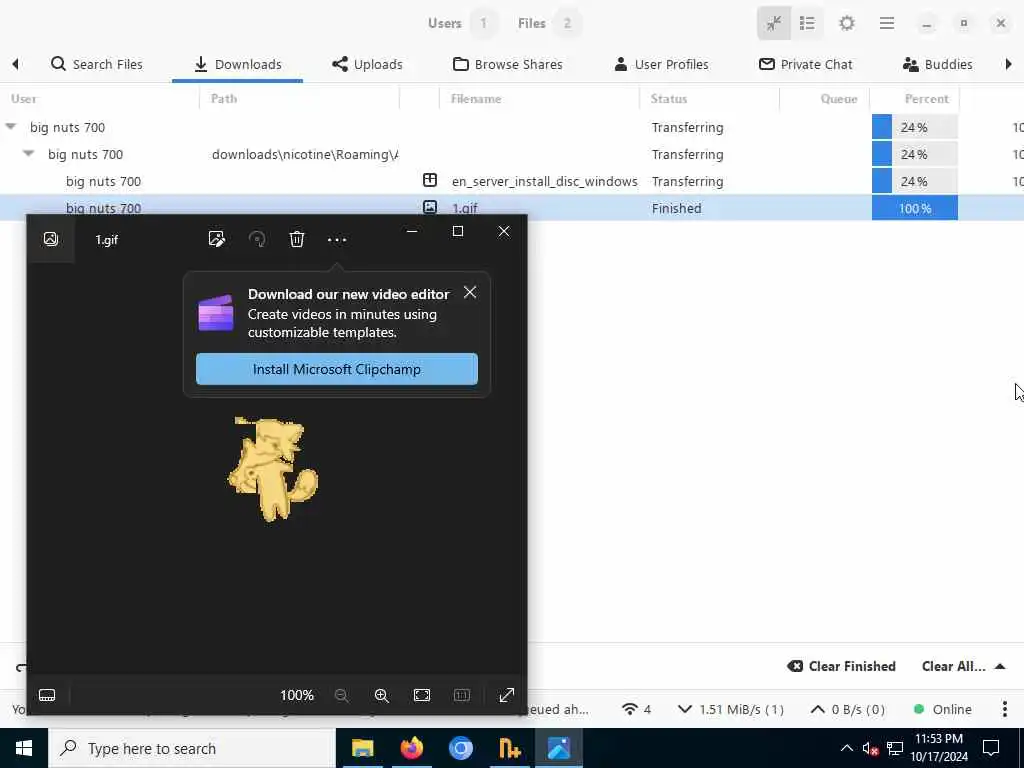Open the Buddies tab
The image size is (1024, 768).
pyautogui.click(x=938, y=64)
